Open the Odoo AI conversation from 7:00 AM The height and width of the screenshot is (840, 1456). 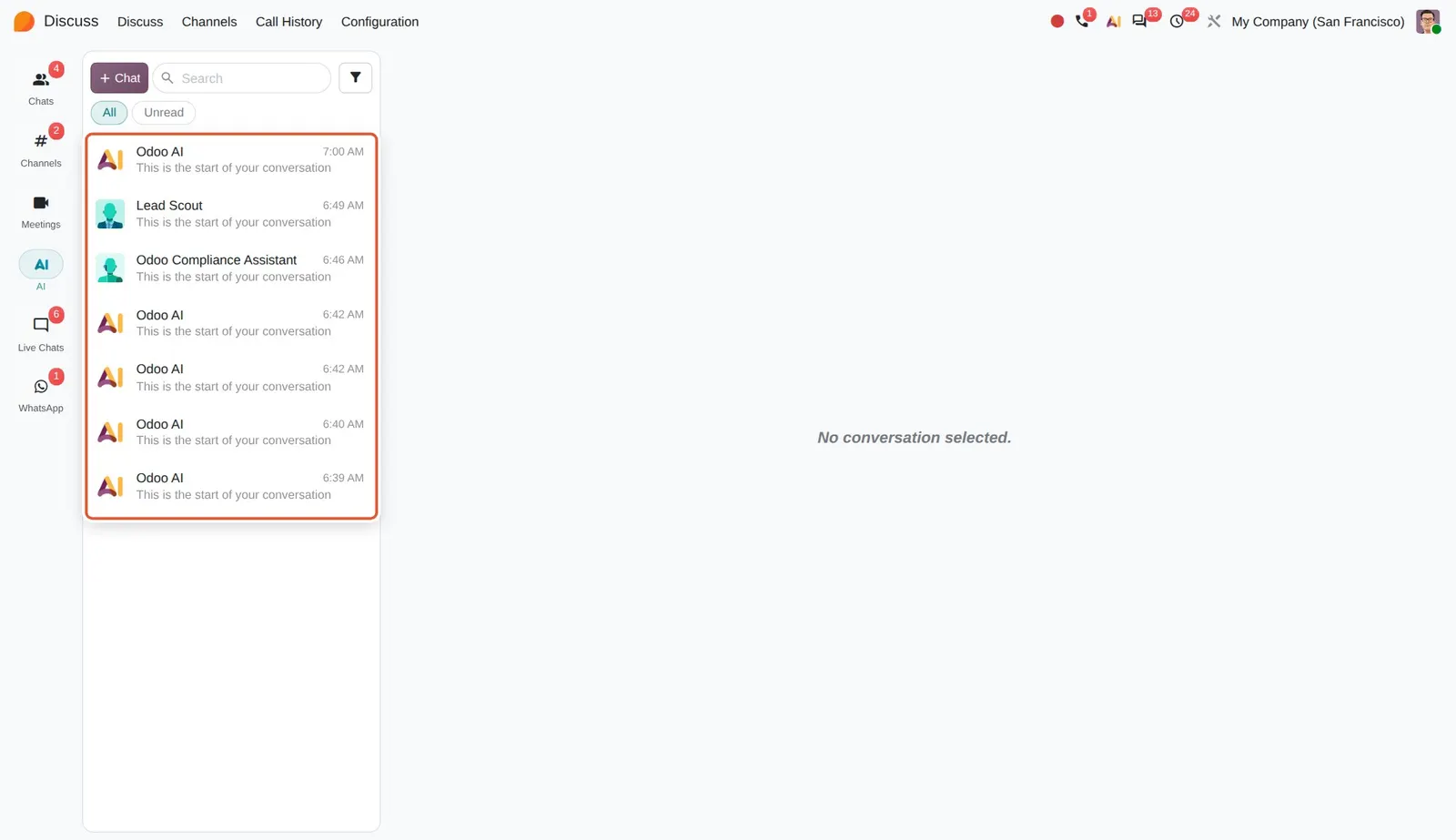tap(231, 159)
